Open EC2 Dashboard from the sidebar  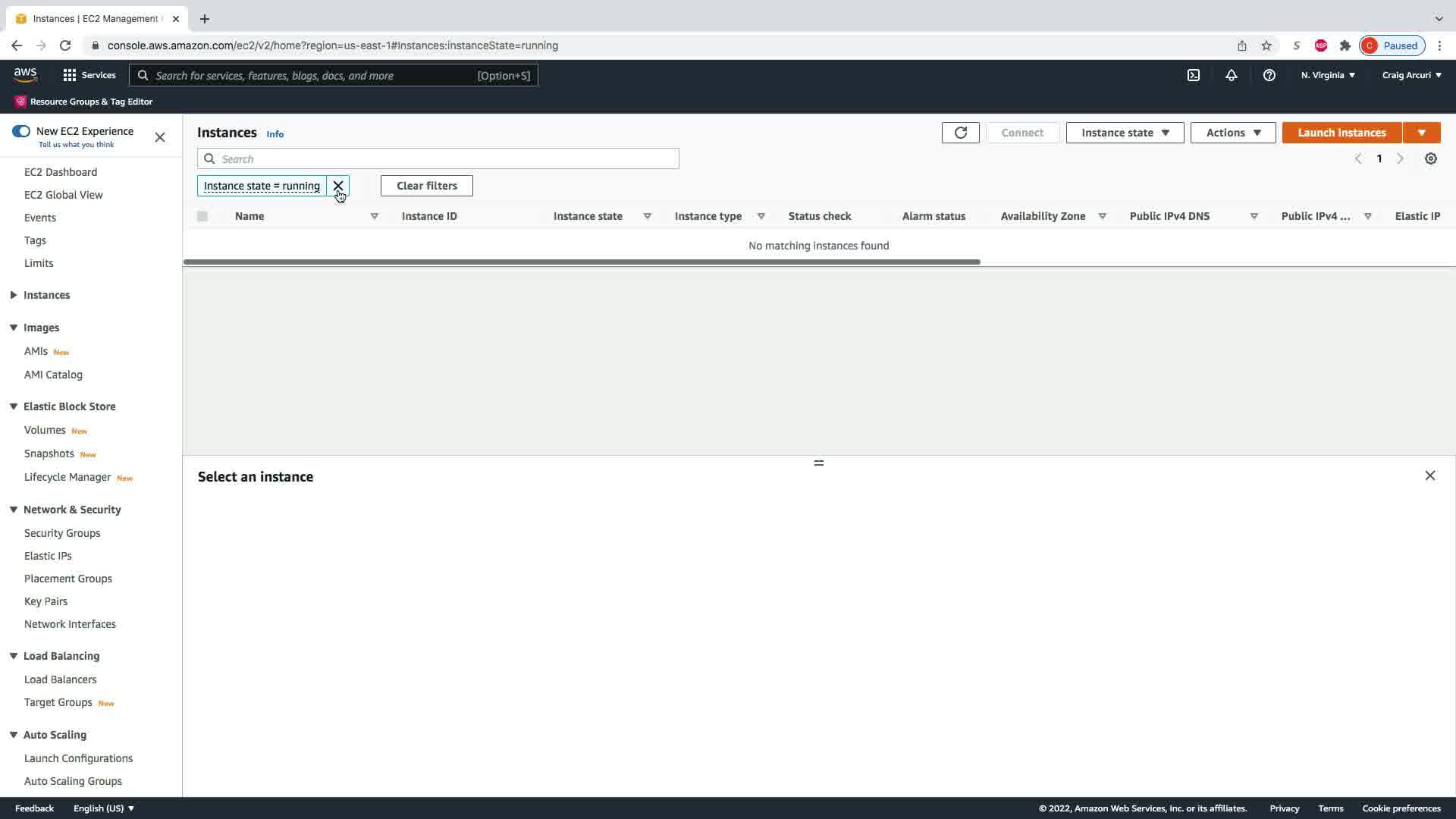tap(61, 172)
